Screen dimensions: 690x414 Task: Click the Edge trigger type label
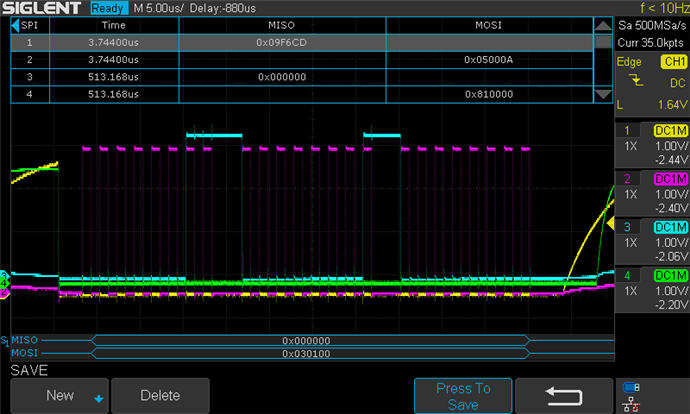pyautogui.click(x=629, y=62)
